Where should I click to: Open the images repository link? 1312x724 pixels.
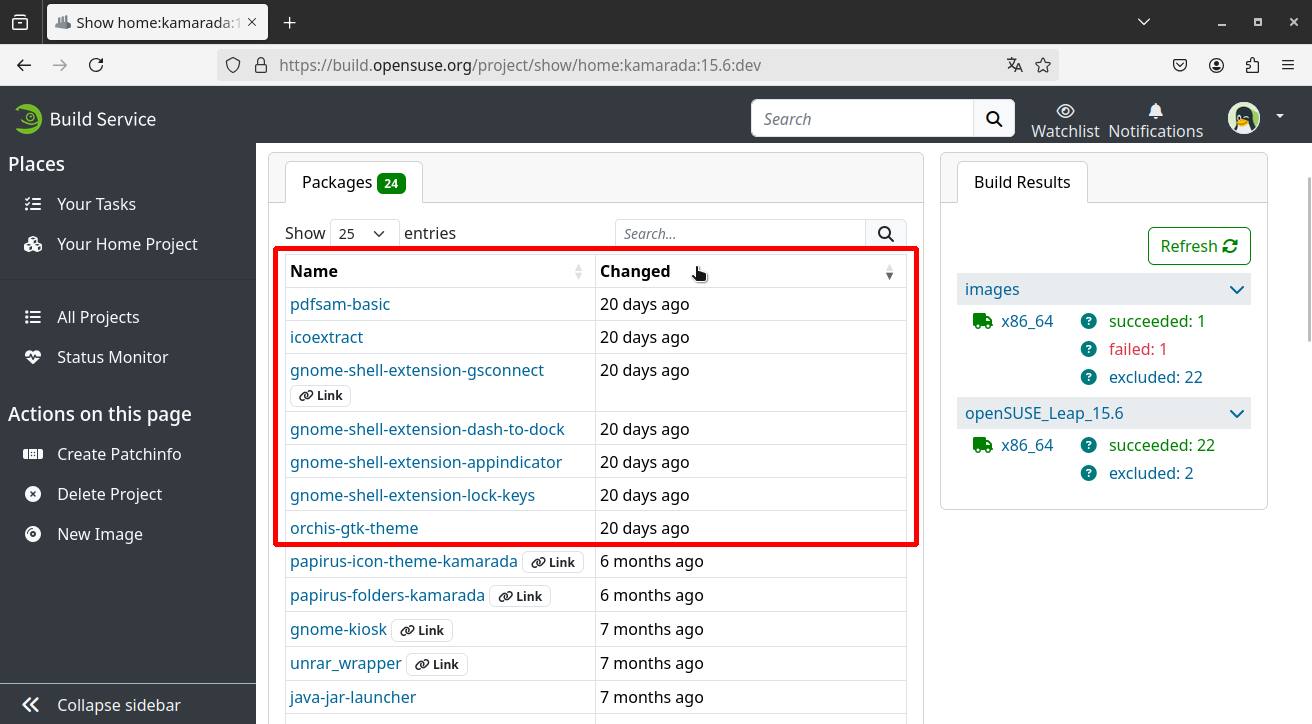click(992, 289)
